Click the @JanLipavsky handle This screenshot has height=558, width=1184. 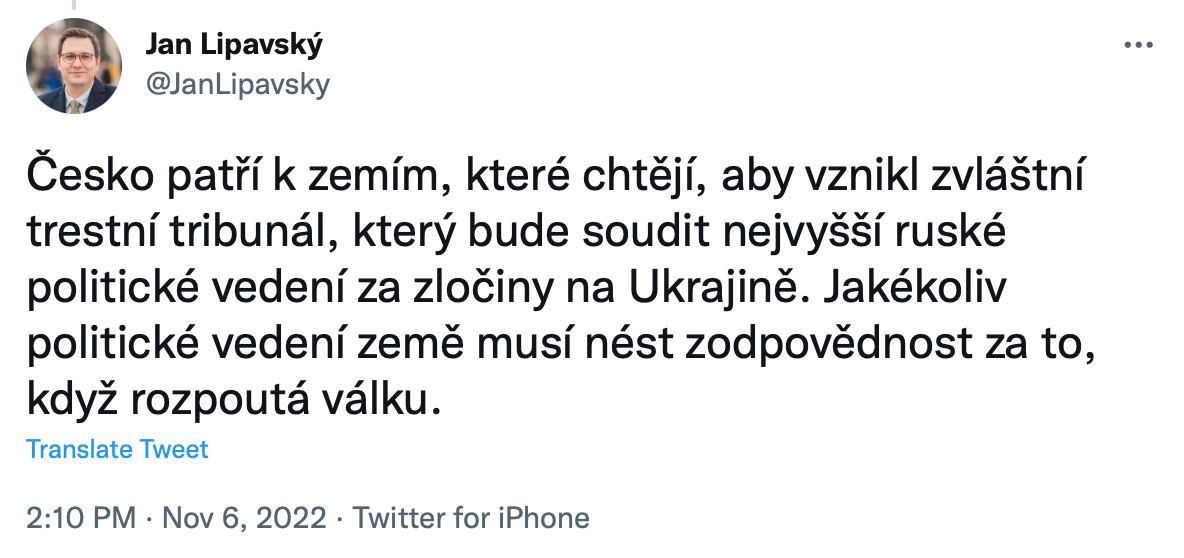pos(237,86)
